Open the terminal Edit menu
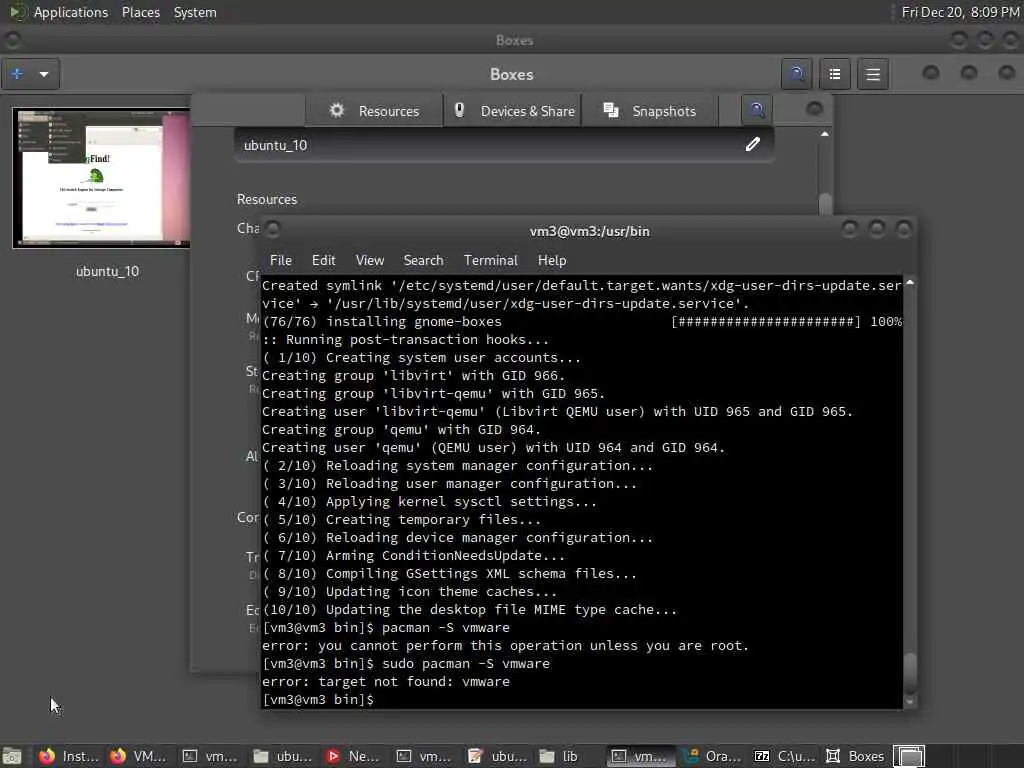The image size is (1024, 768). tap(323, 260)
